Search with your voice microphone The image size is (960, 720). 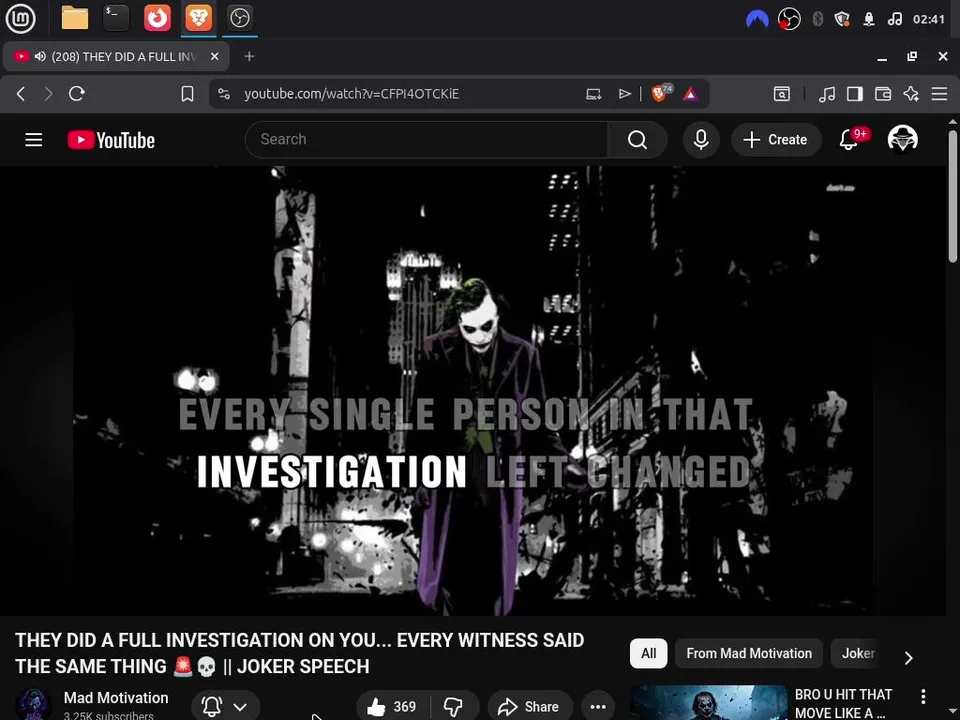701,140
